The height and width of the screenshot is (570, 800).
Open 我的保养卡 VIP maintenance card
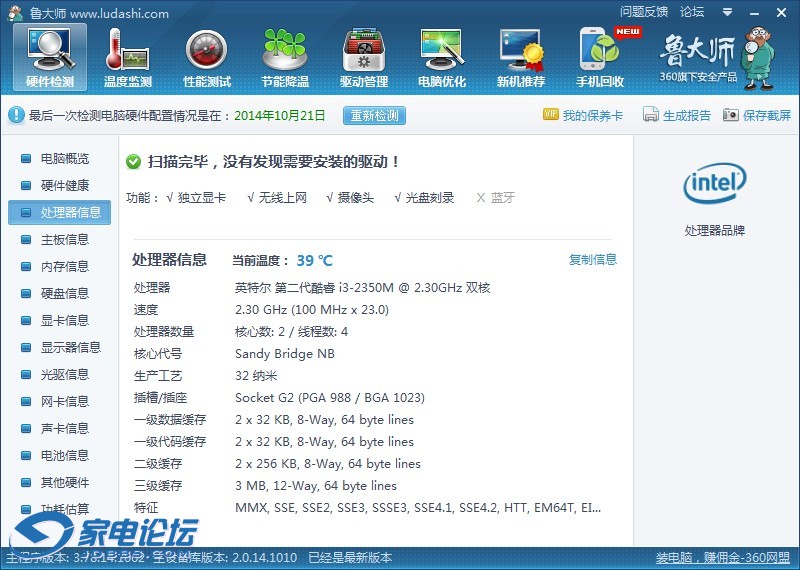583,116
